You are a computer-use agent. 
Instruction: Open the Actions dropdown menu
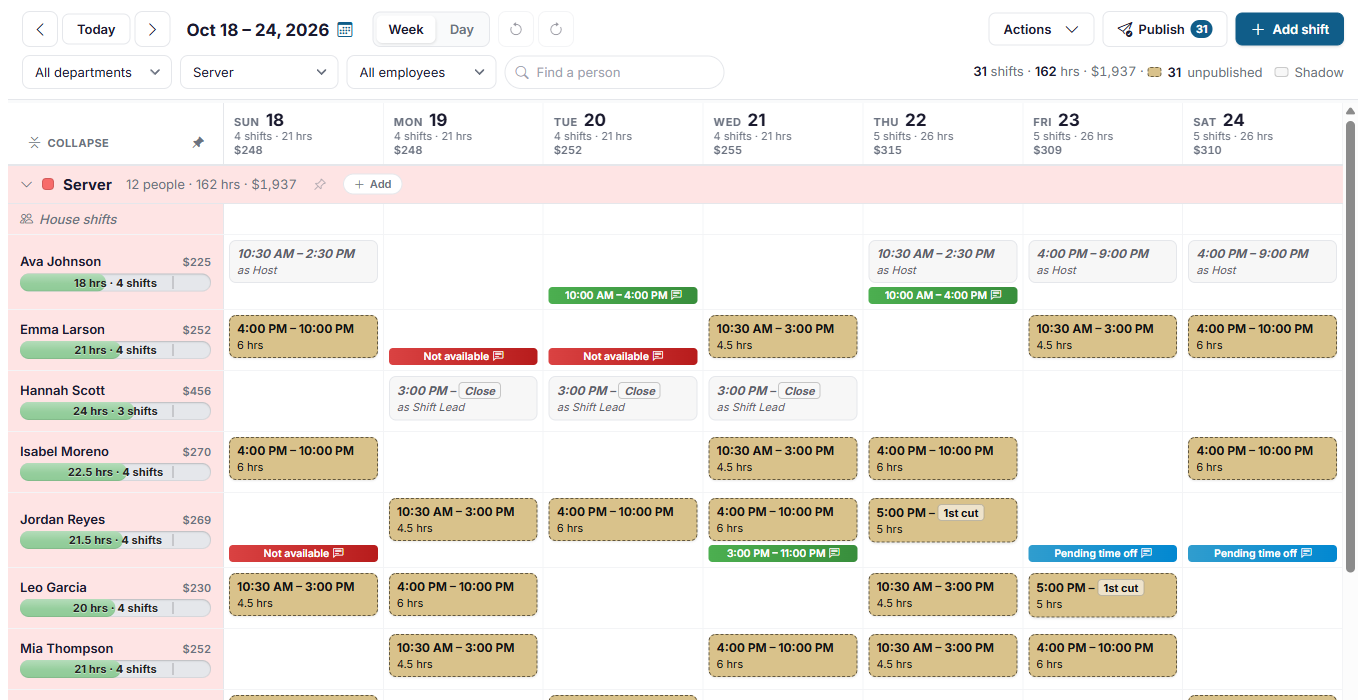1041,29
